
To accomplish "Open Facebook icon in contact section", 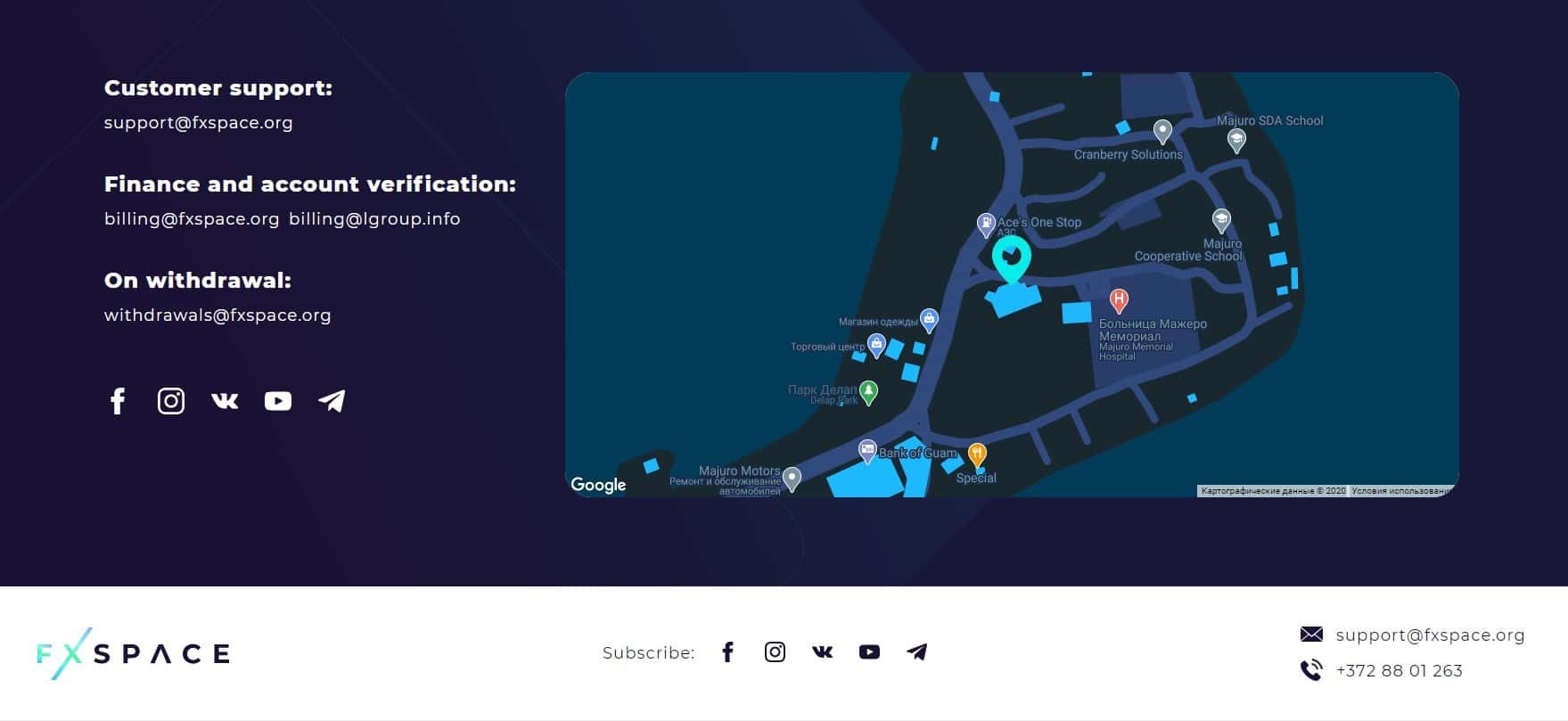I will click(118, 401).
